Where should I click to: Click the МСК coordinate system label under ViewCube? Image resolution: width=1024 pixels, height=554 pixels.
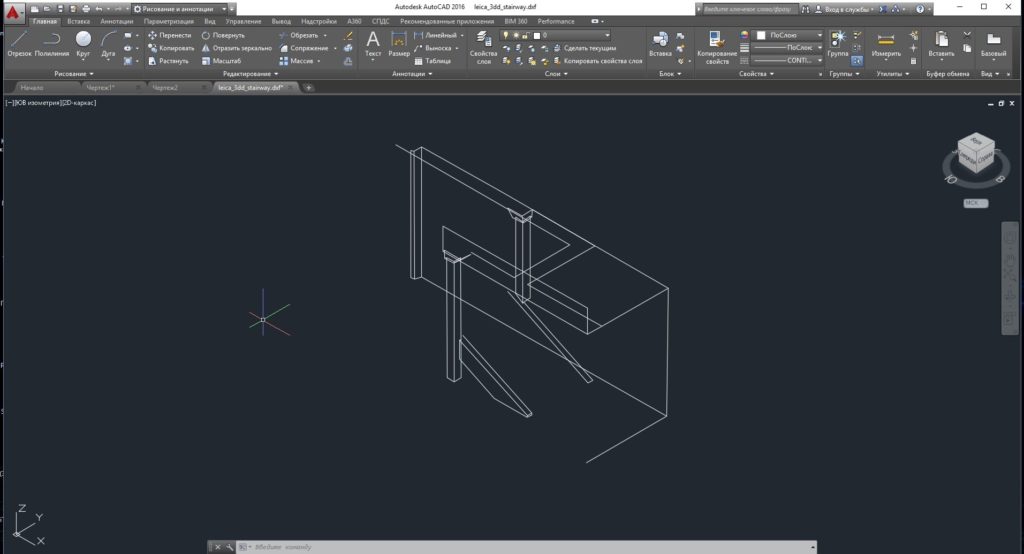tap(976, 203)
